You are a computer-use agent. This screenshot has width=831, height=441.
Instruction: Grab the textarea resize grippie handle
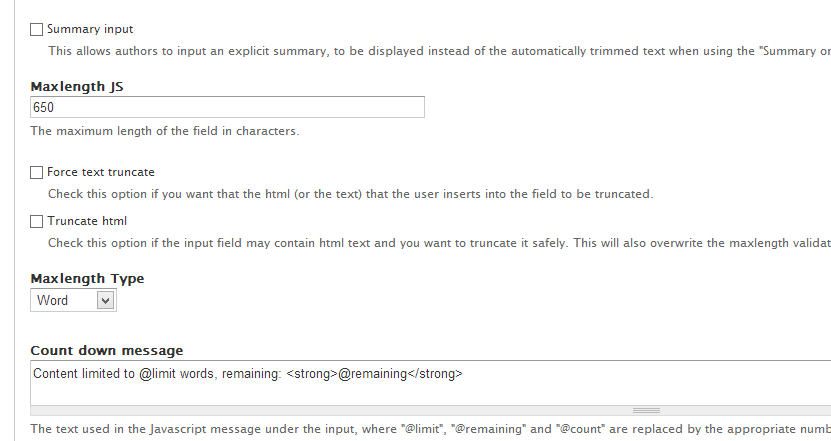tap(646, 410)
